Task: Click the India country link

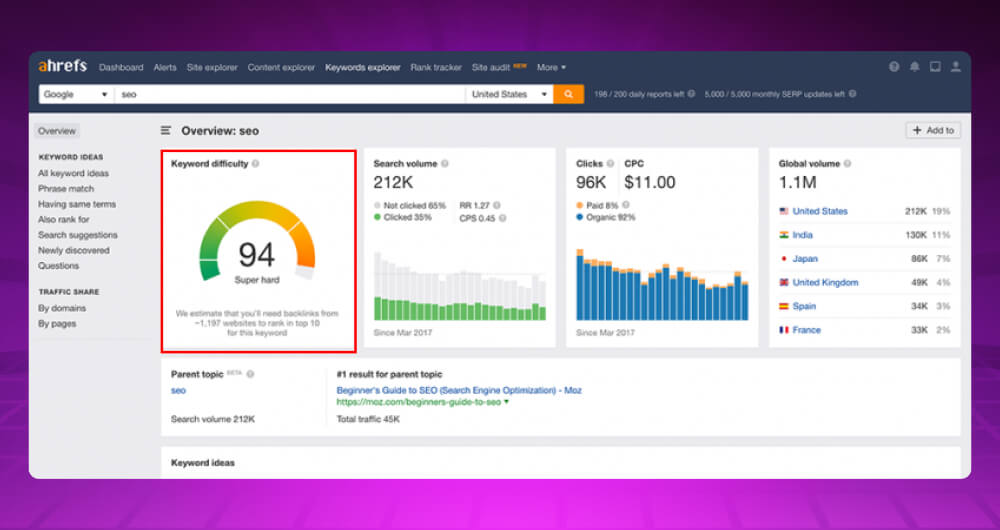Action: click(x=802, y=235)
